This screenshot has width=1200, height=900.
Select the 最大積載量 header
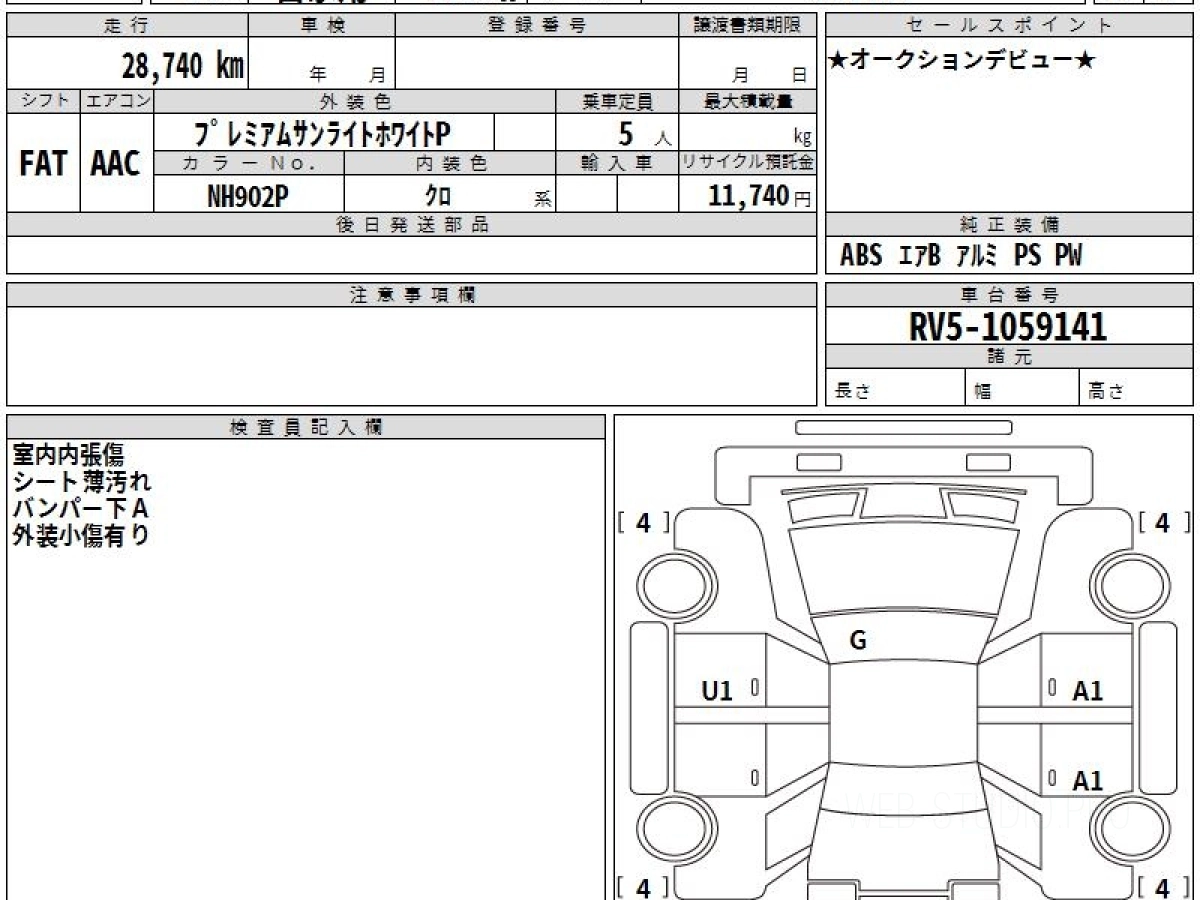(747, 101)
